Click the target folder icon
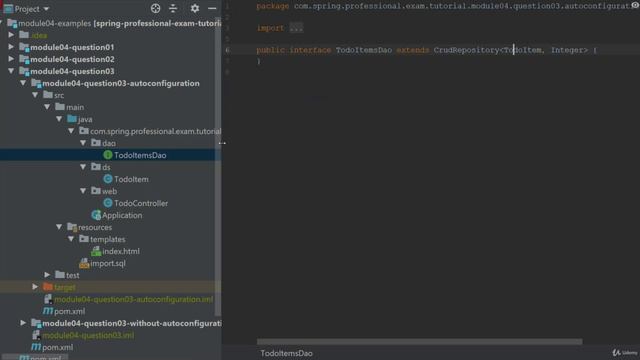Screen dimensions: 640x360 (x=48, y=287)
